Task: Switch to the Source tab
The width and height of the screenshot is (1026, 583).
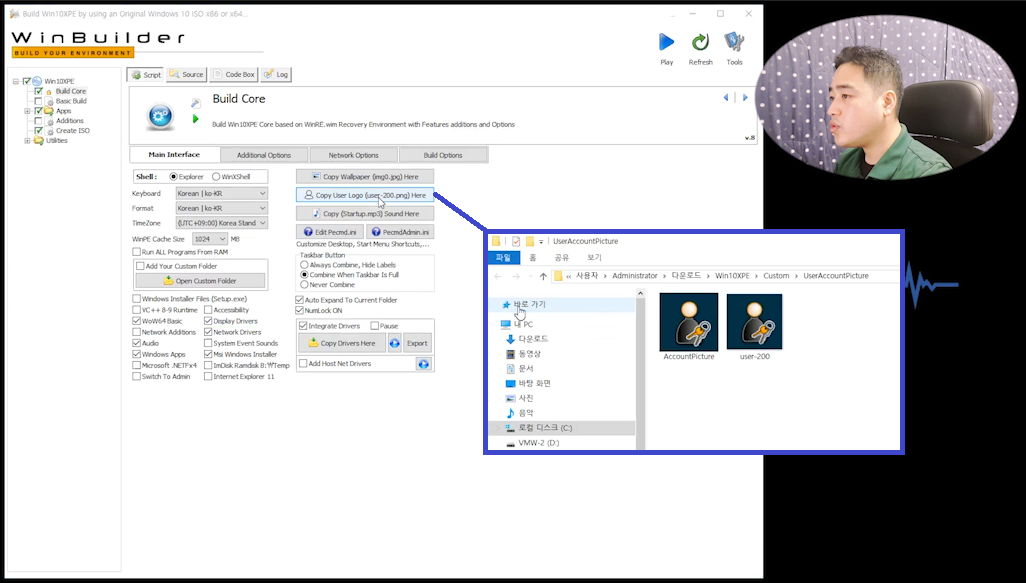Action: click(186, 75)
